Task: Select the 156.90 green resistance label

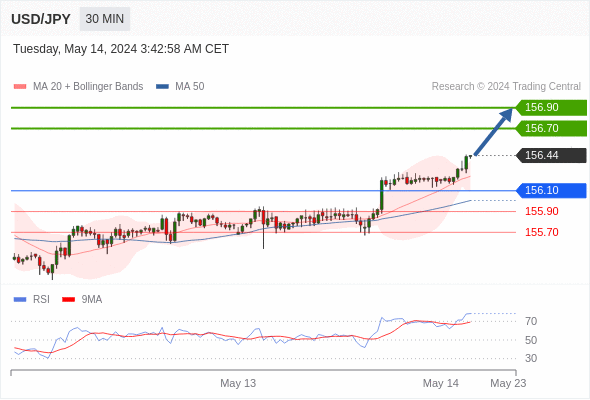Action: (x=551, y=108)
